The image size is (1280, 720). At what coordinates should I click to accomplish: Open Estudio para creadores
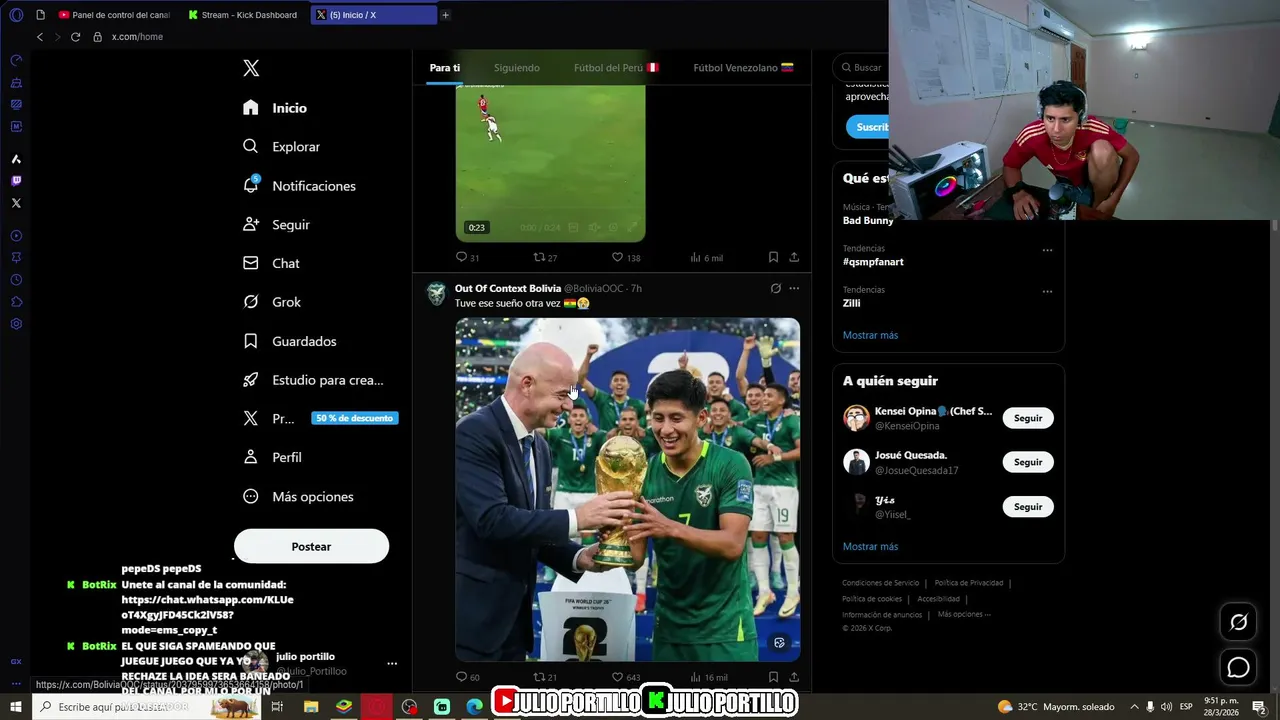[x=313, y=380]
